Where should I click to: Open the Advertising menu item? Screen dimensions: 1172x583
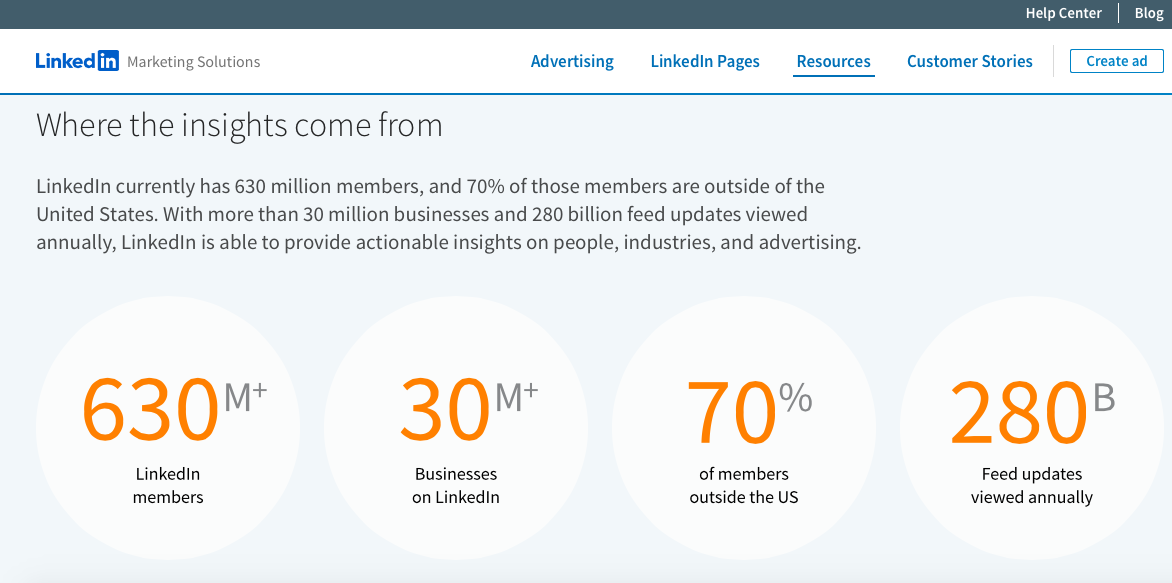coord(572,61)
